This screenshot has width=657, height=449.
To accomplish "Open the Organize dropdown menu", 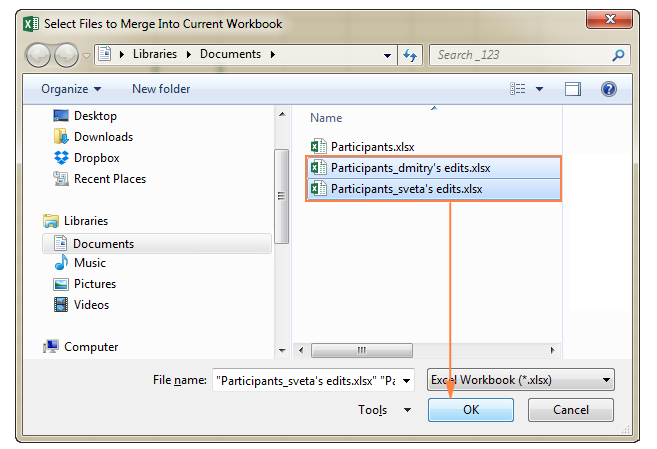I will (71, 89).
